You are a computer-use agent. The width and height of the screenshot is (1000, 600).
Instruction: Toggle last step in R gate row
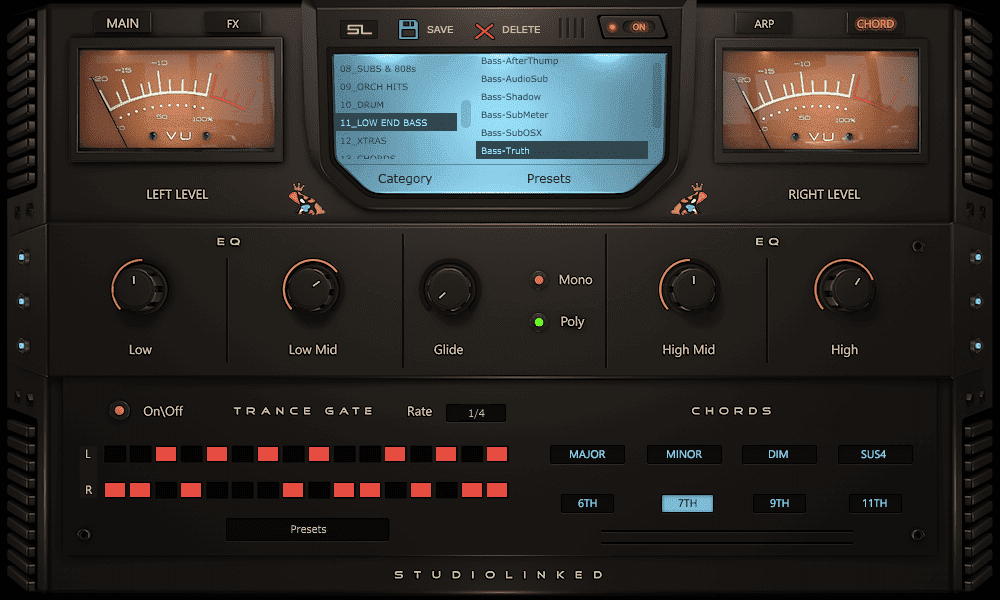(x=497, y=490)
